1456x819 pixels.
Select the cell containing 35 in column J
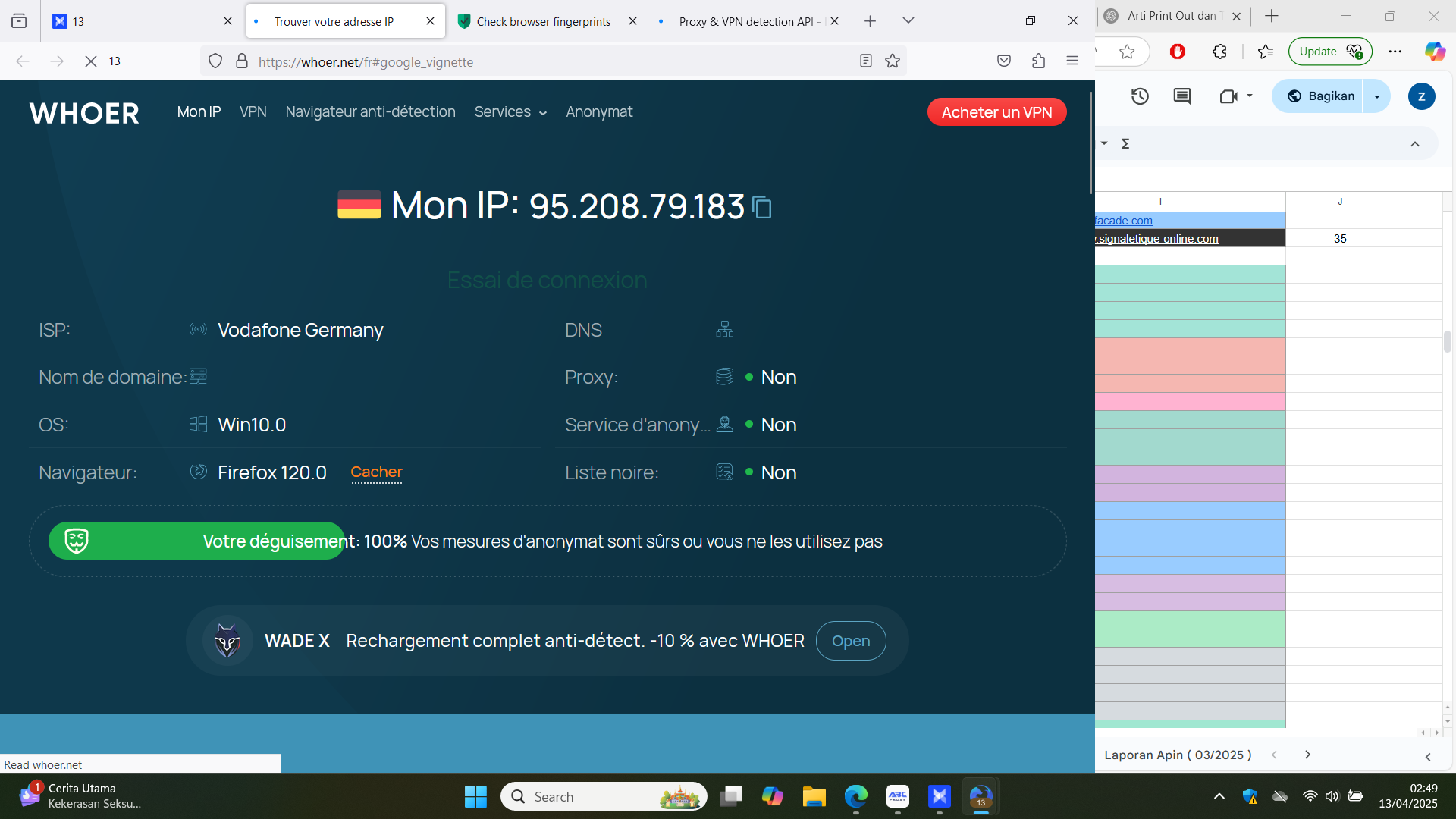click(x=1340, y=239)
